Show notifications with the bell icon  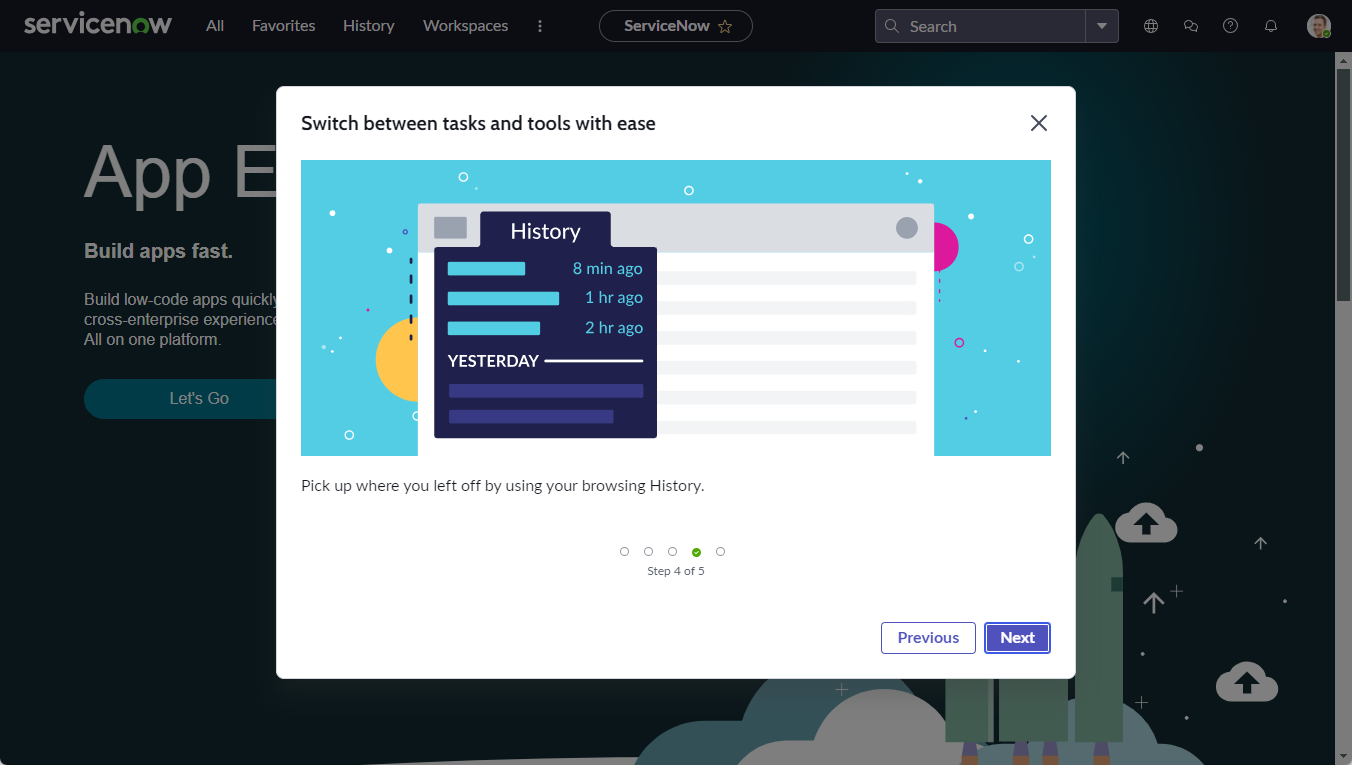pyautogui.click(x=1271, y=26)
